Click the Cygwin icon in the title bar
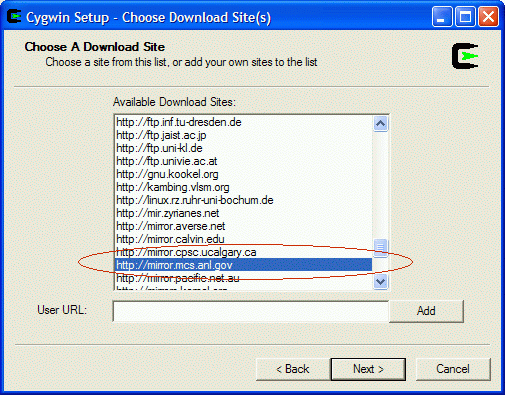505x395 pixels. click(x=14, y=16)
